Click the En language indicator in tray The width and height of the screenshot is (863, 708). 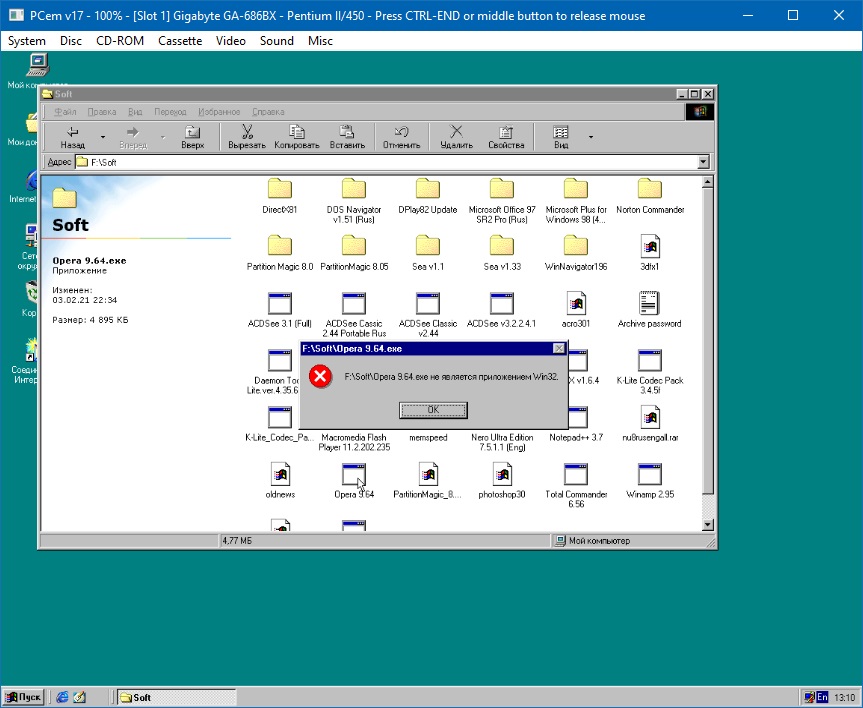pos(822,697)
